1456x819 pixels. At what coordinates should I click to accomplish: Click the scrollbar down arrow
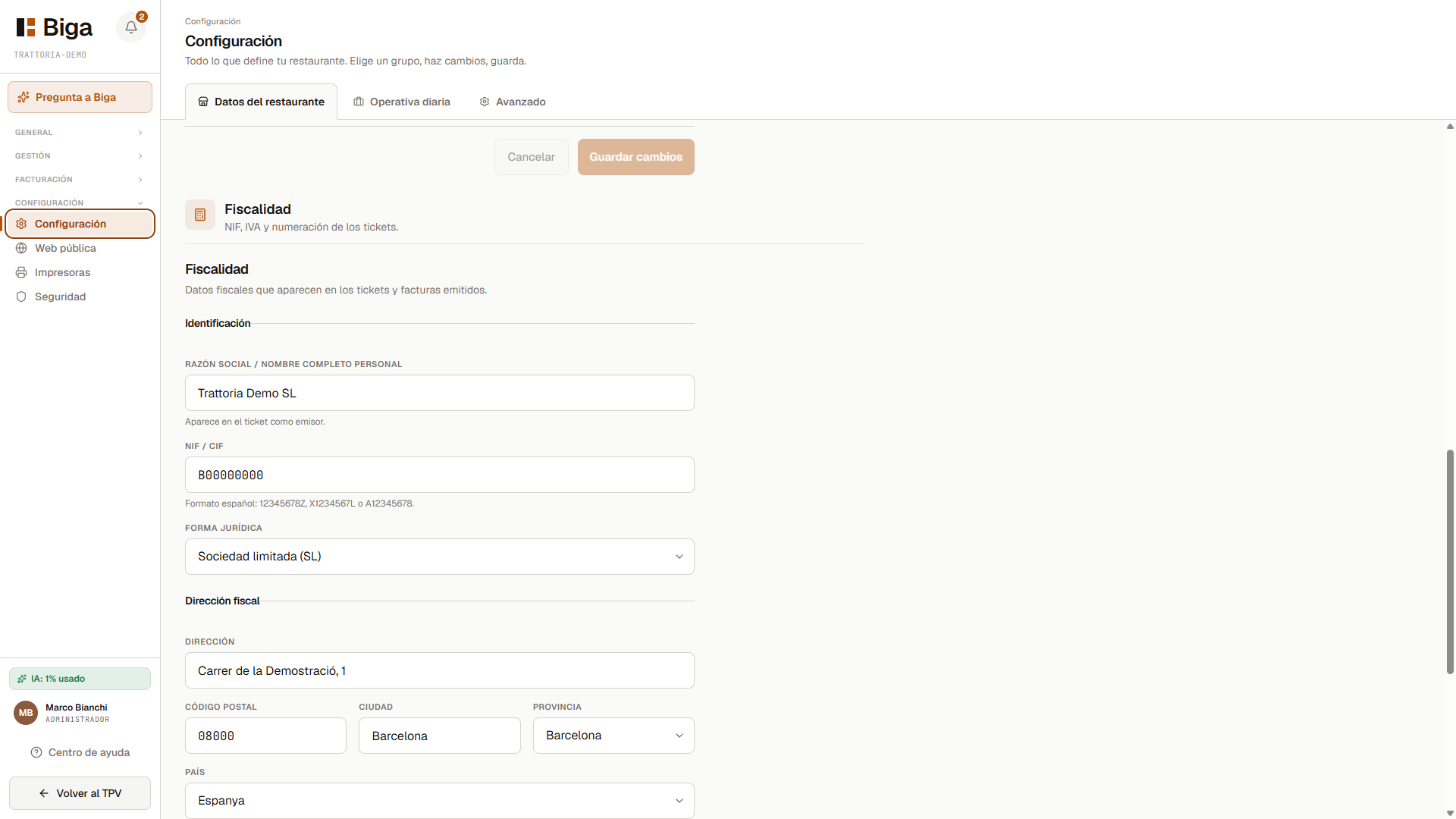[1450, 813]
